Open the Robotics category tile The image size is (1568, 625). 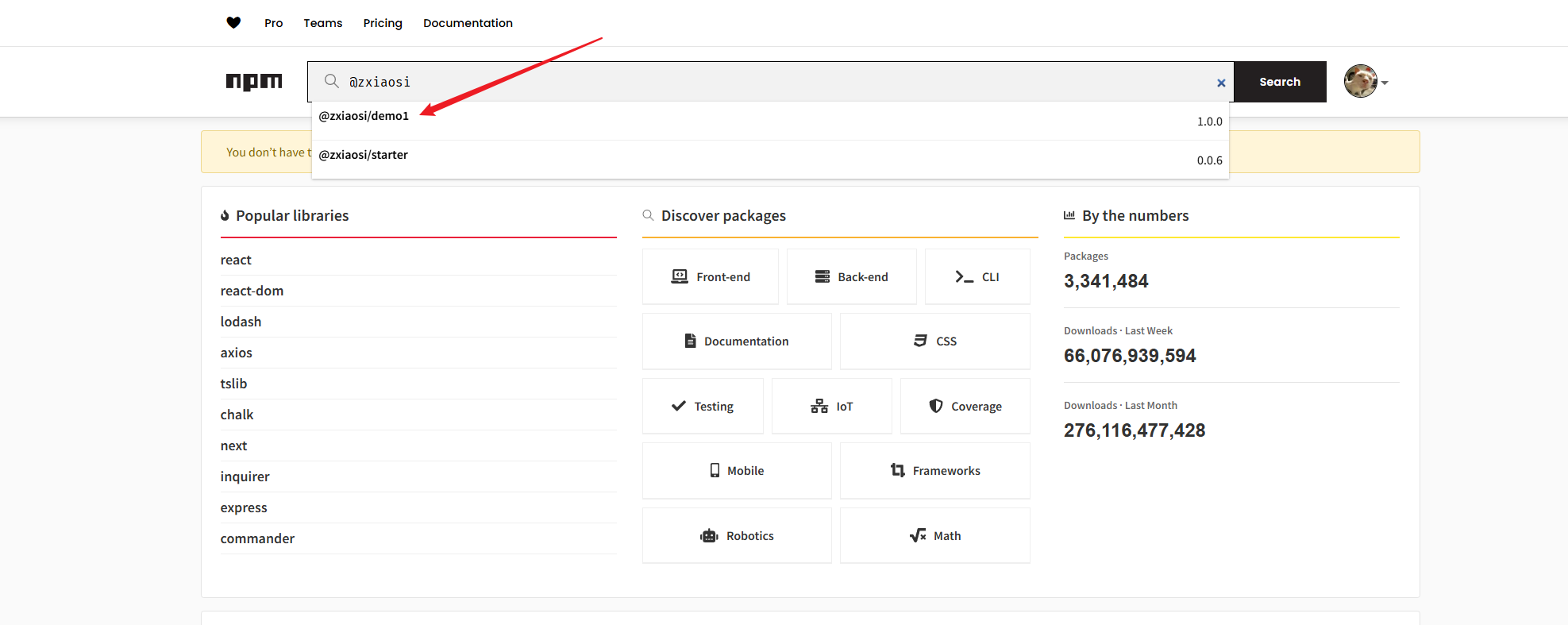(737, 536)
